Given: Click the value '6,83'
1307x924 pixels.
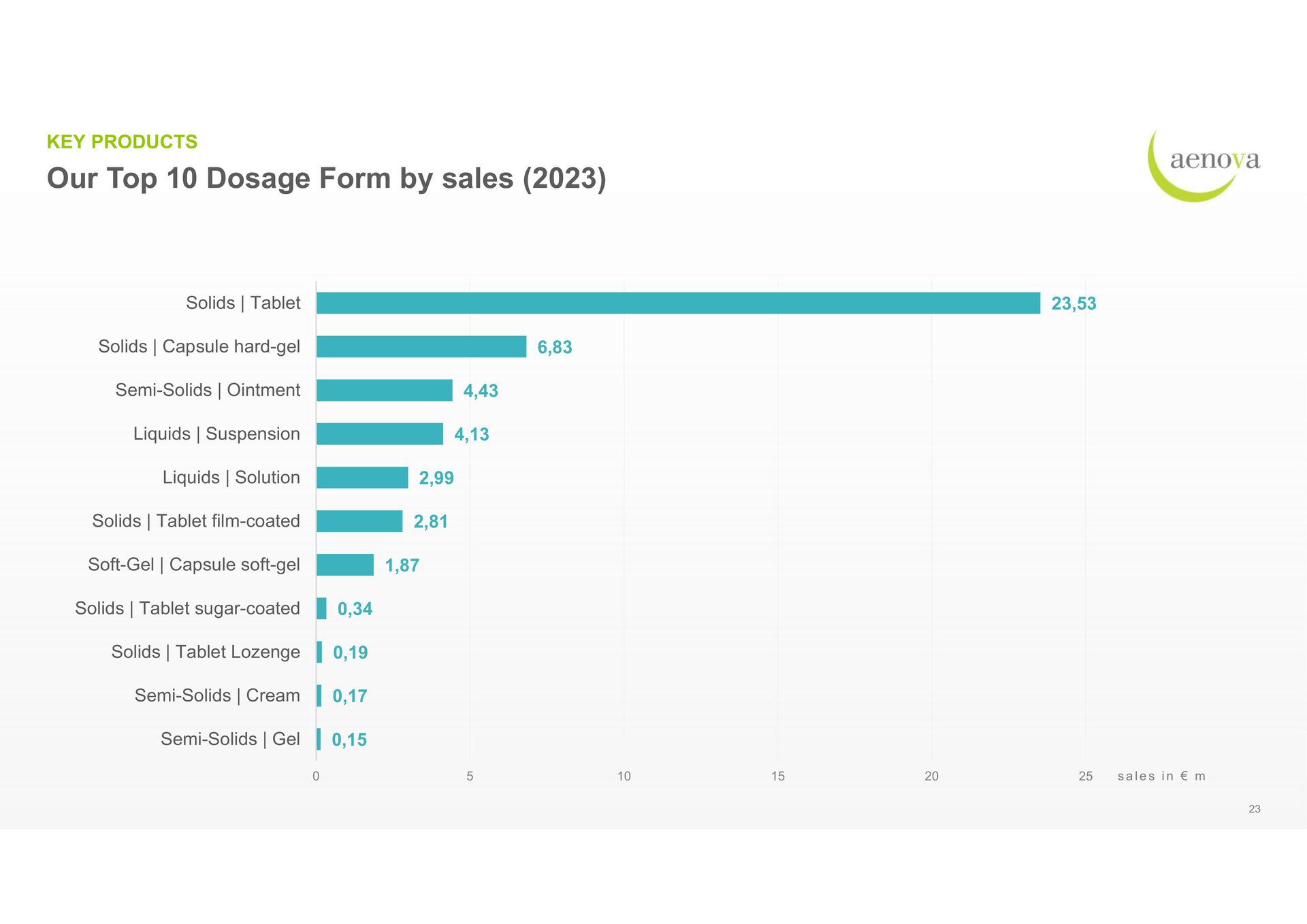Looking at the screenshot, I should coord(555,347).
